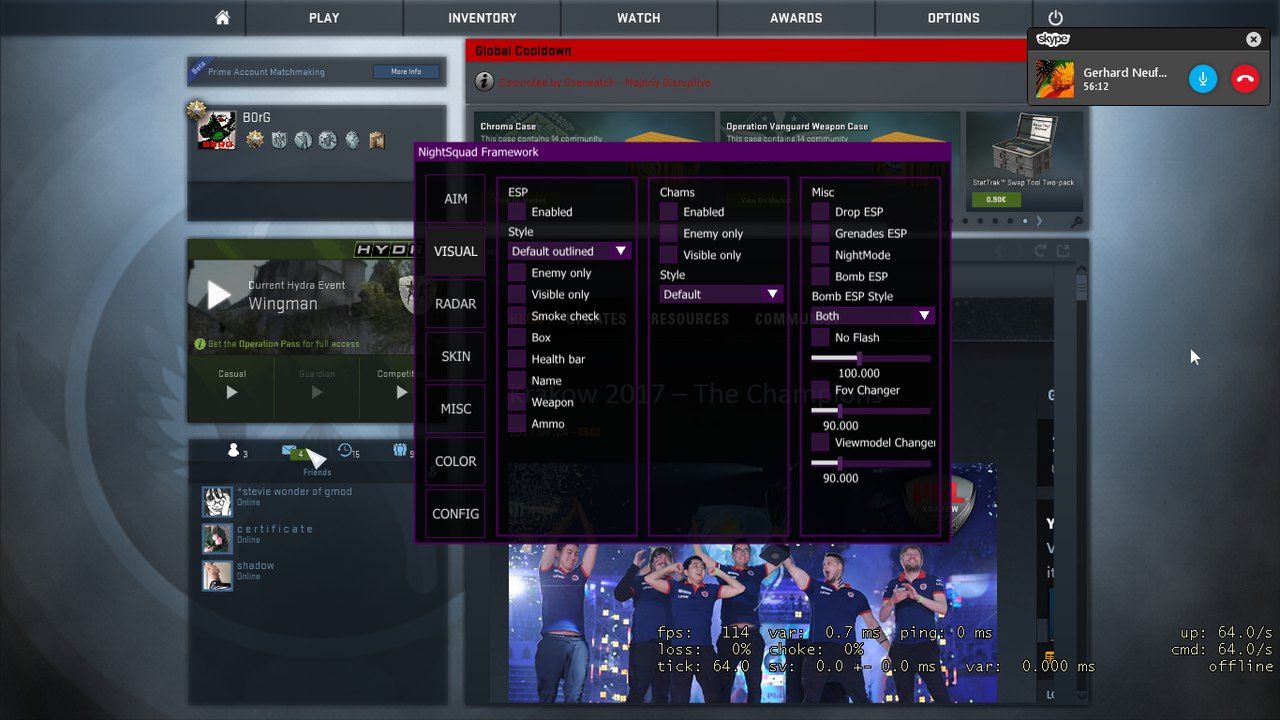Toggle the NightMode checkbox
Viewport: 1280px width, 720px height.
pos(820,255)
